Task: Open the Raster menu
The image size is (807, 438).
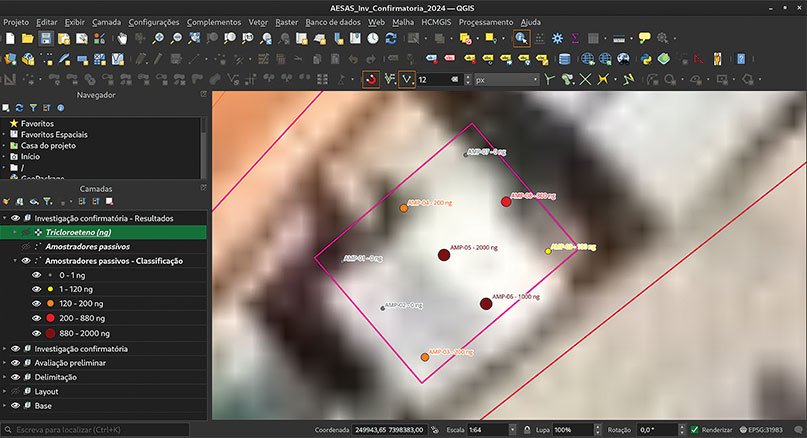Action: 286,22
